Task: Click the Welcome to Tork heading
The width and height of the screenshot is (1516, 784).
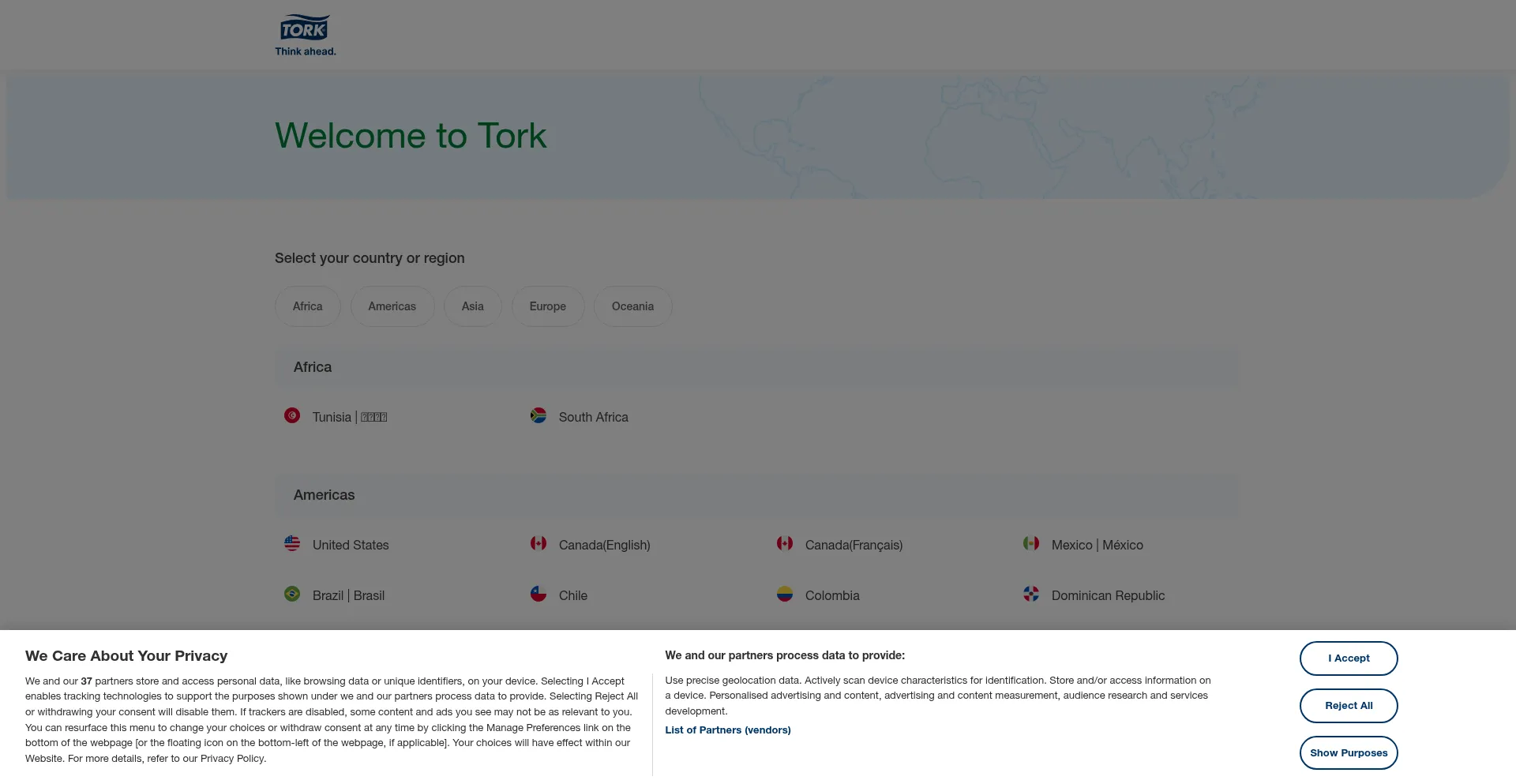Action: [x=411, y=136]
